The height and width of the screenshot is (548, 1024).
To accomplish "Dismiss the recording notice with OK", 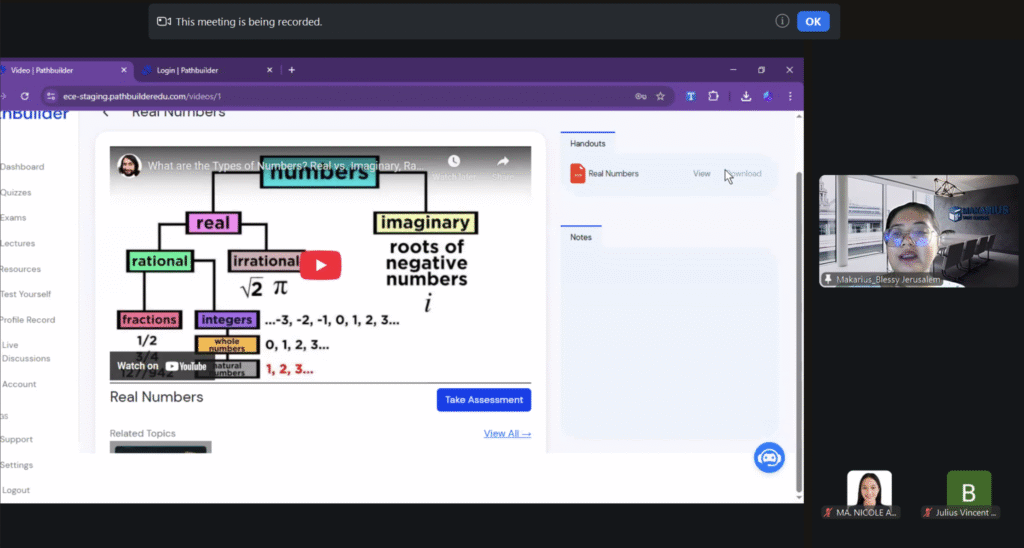I will 813,21.
